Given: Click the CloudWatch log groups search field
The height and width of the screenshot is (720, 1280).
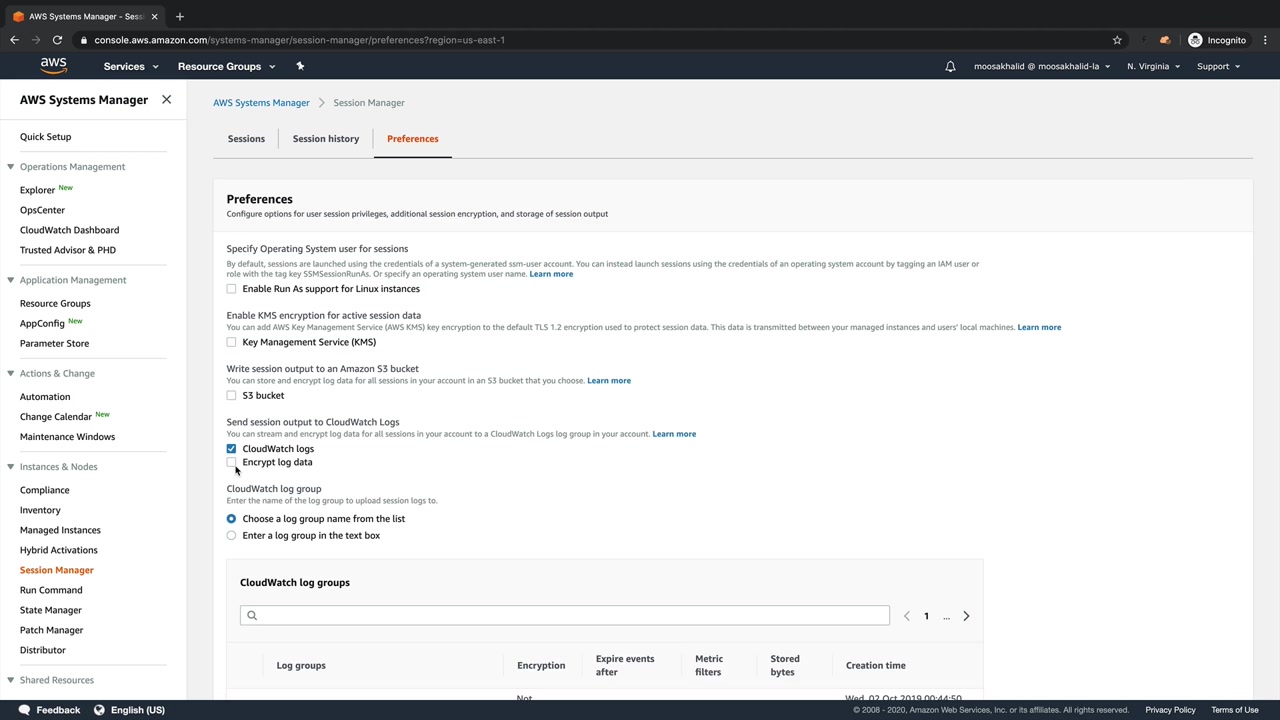Looking at the screenshot, I should point(565,616).
